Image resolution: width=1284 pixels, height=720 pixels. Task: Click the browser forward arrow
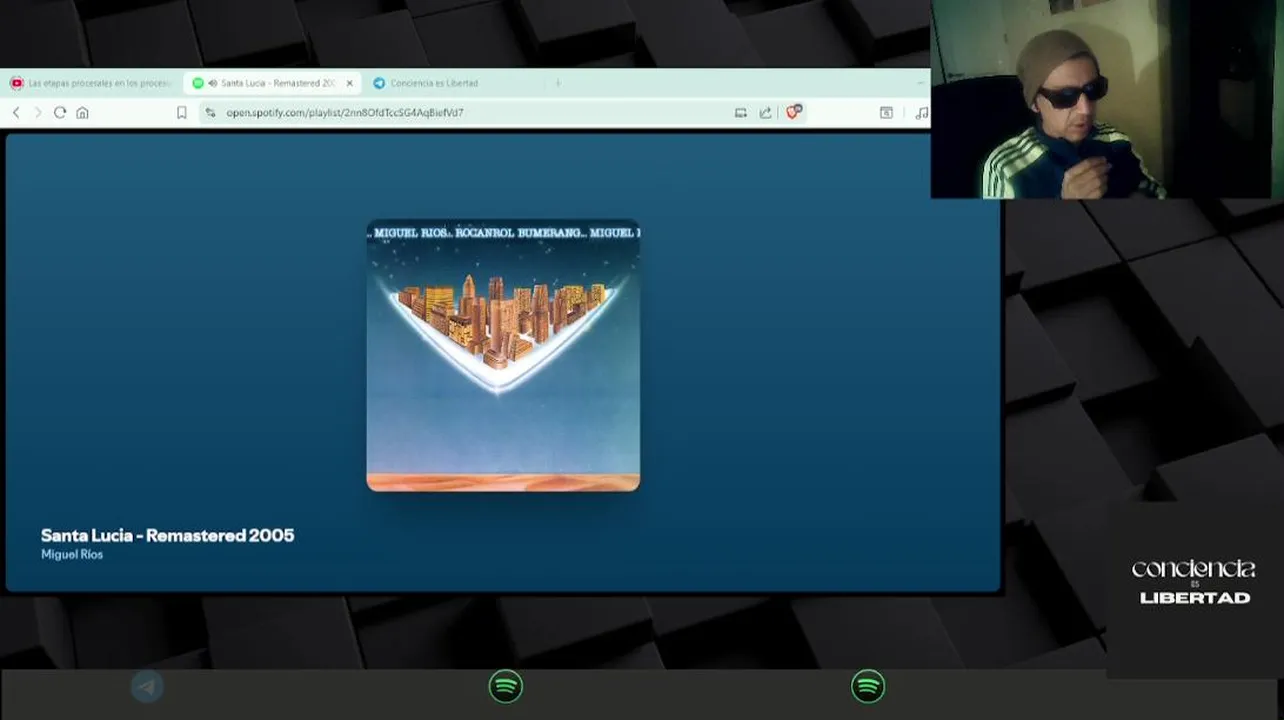pyautogui.click(x=38, y=113)
